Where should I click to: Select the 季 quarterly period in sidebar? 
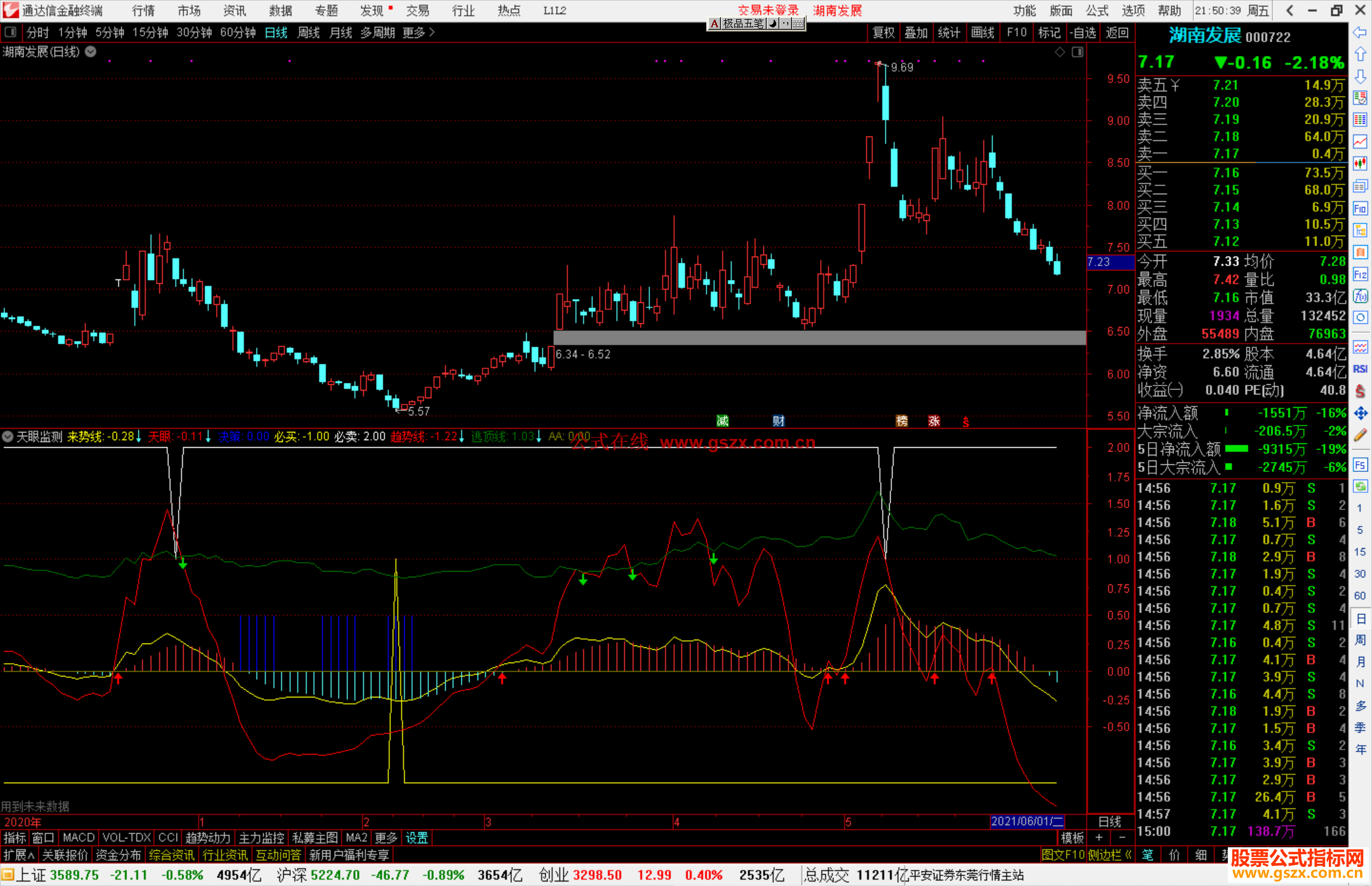(1360, 728)
